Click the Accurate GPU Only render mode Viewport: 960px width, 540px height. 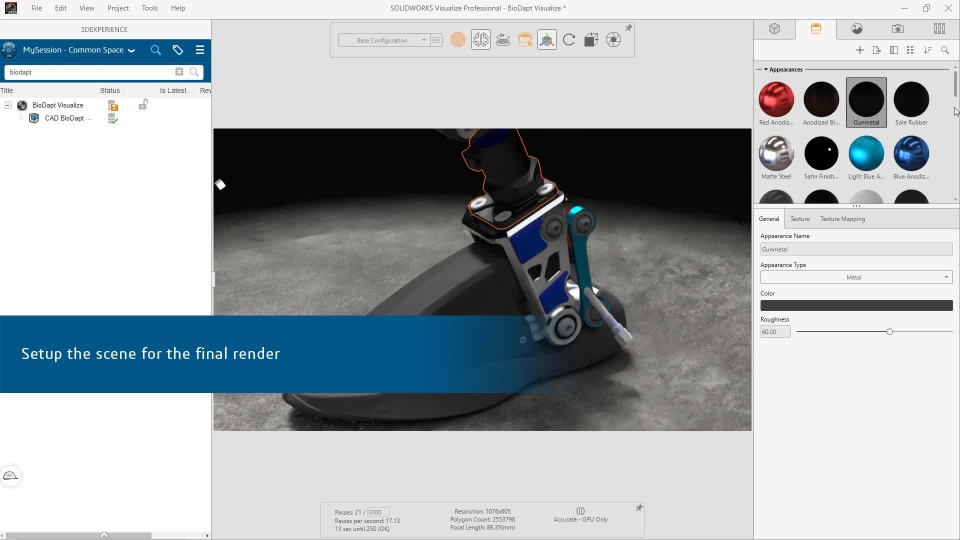[580, 515]
